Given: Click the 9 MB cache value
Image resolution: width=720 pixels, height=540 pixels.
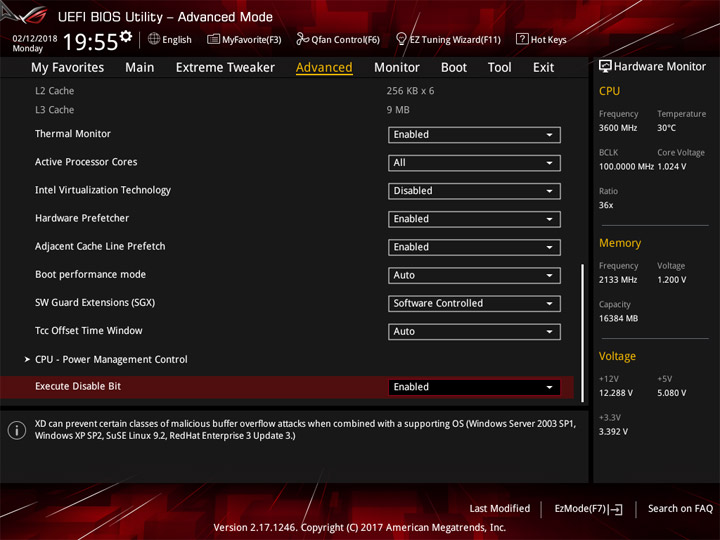Looking at the screenshot, I should click(398, 110).
